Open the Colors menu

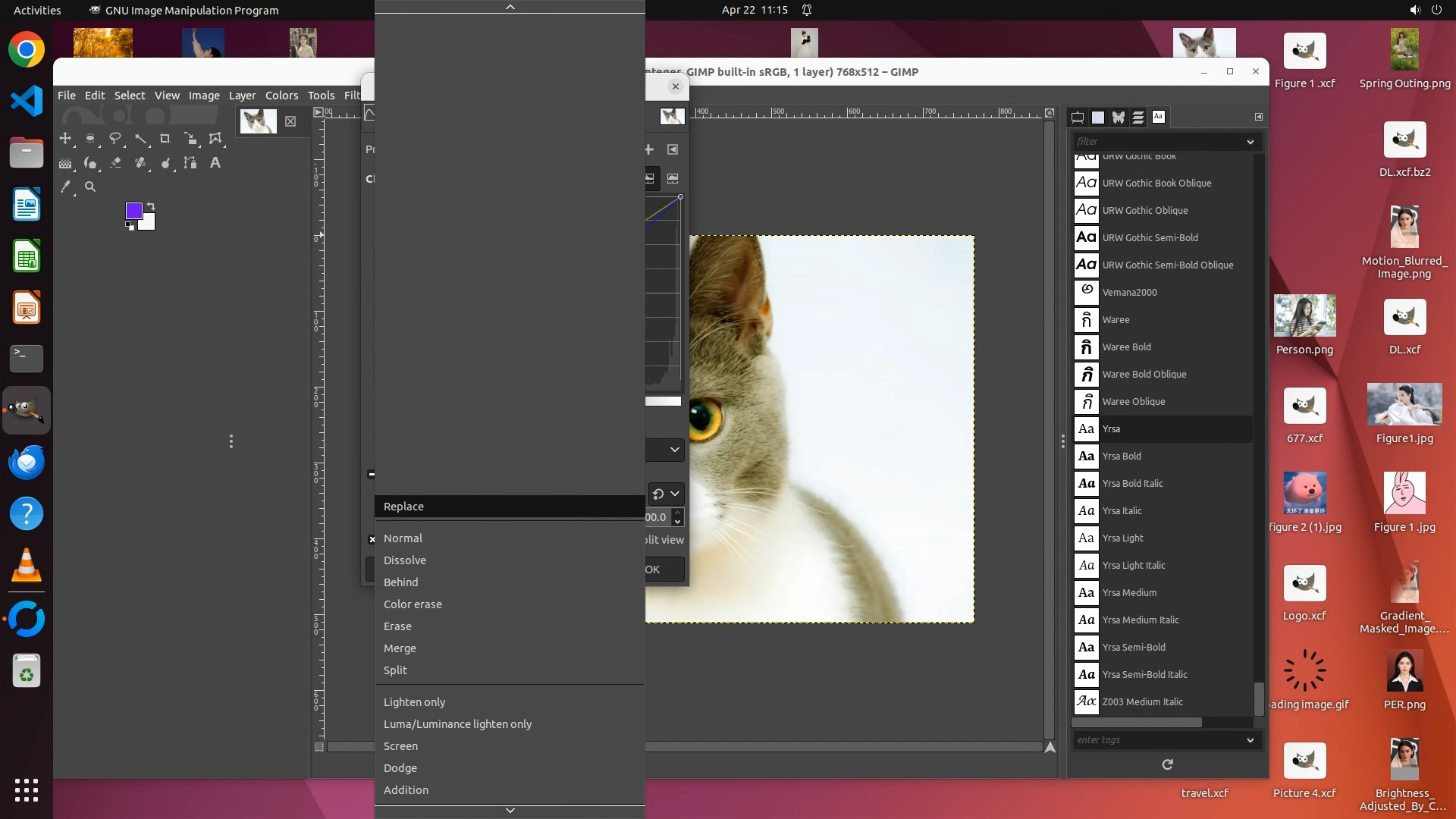point(281,96)
